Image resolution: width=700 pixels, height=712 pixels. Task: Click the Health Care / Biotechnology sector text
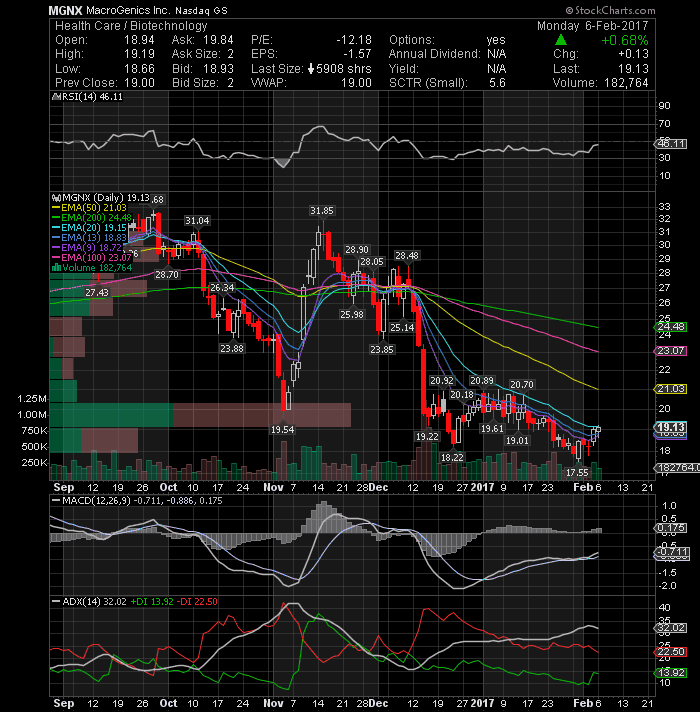coord(131,26)
